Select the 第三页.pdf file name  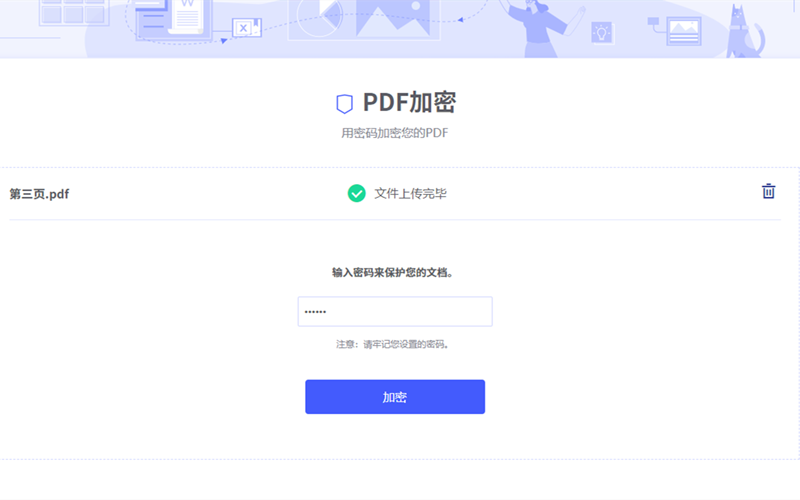coord(39,194)
